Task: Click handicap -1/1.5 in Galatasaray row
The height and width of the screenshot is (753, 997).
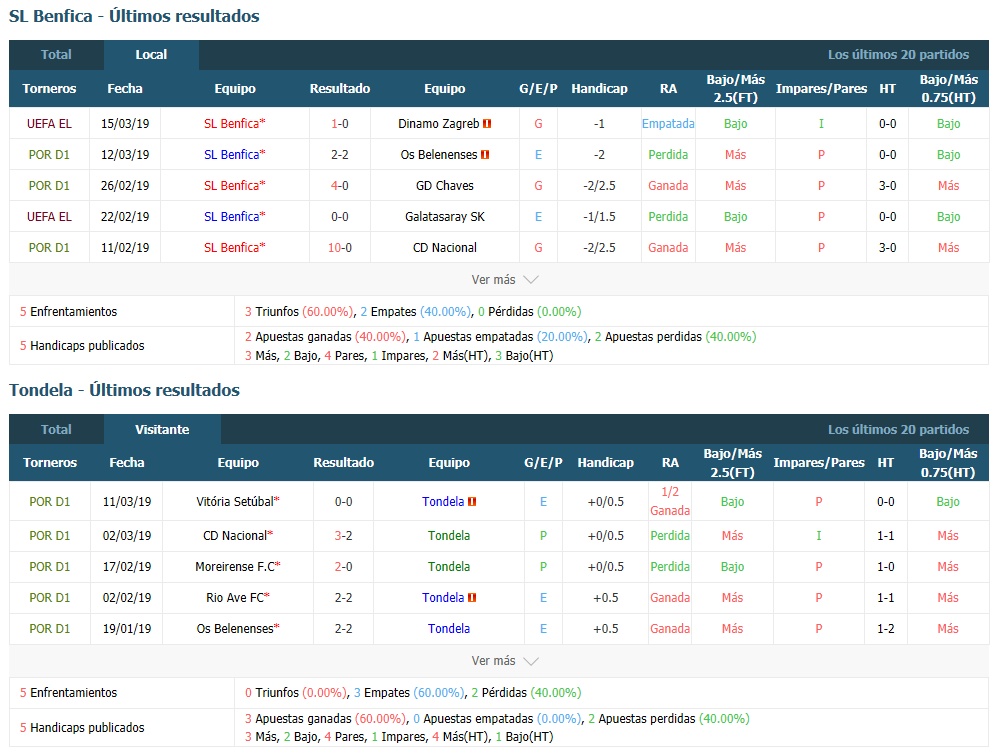Action: click(x=599, y=217)
